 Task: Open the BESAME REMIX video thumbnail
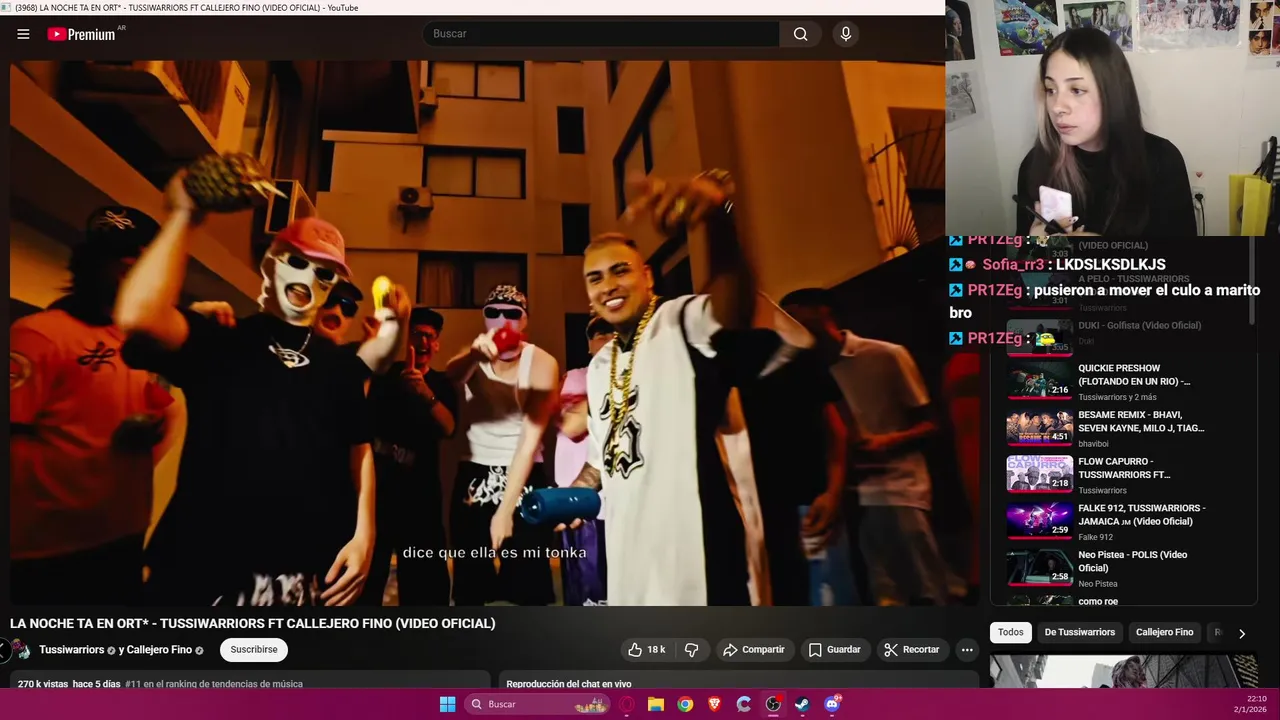pos(1039,428)
